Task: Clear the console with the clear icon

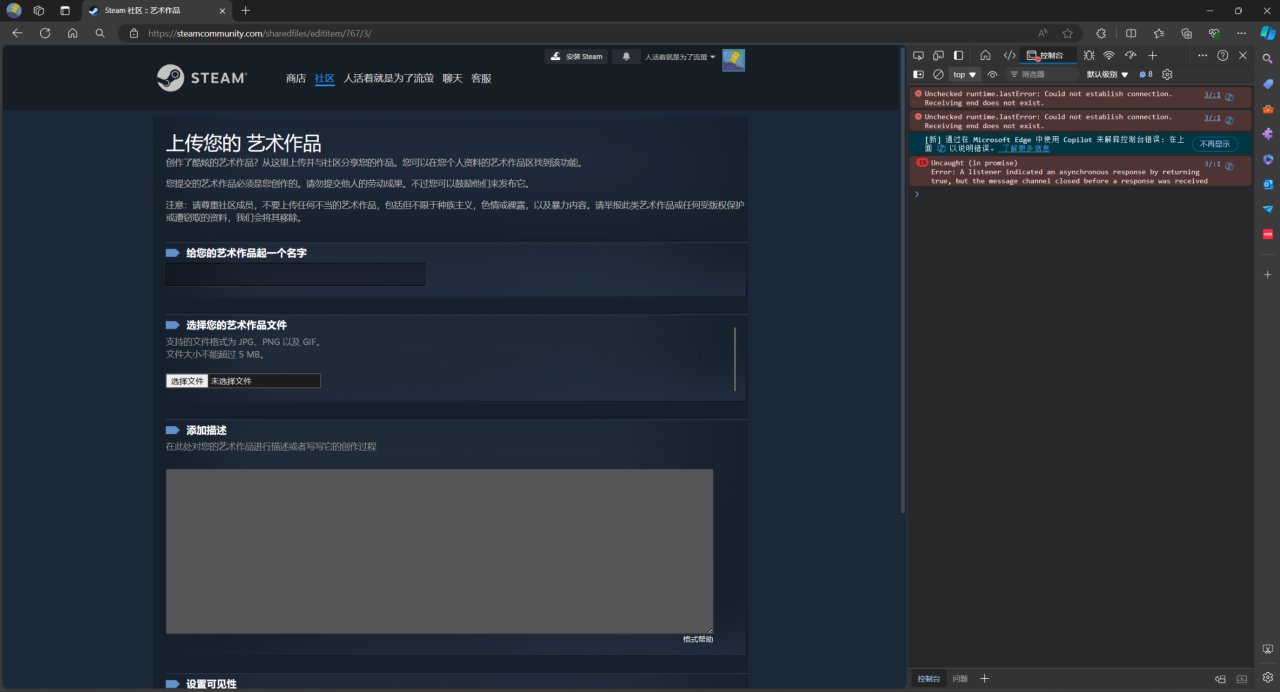Action: (938, 74)
